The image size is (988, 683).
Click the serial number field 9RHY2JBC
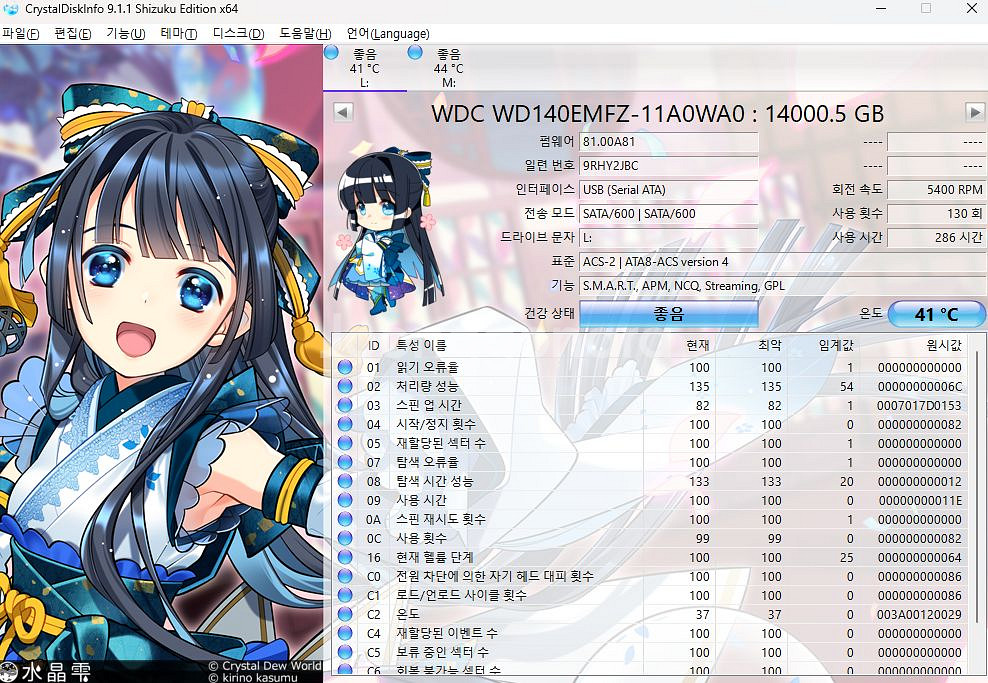point(669,166)
